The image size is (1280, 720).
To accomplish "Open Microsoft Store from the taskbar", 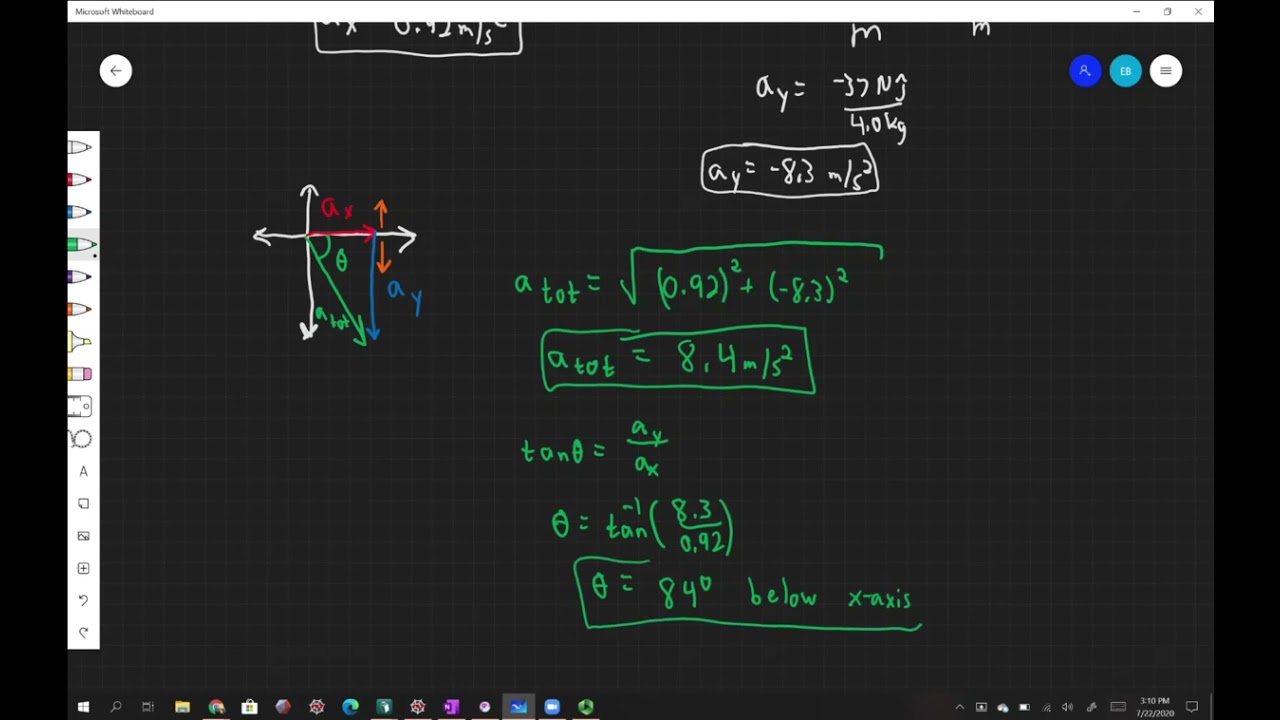I will (x=249, y=707).
